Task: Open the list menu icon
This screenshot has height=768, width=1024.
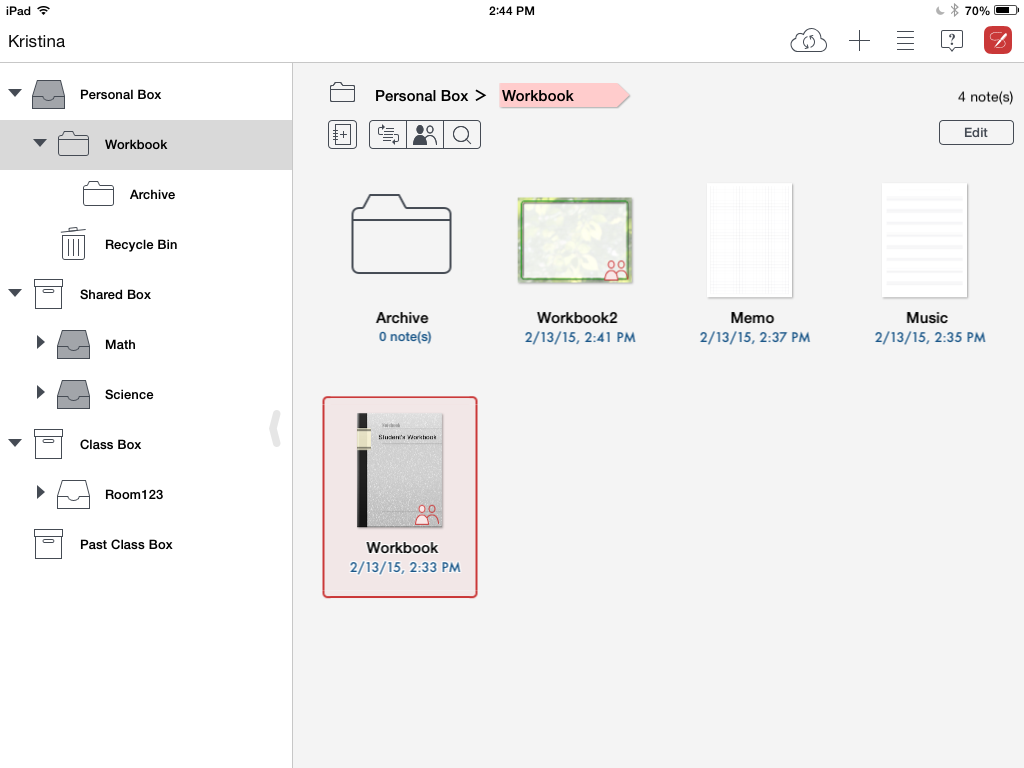Action: click(x=905, y=40)
